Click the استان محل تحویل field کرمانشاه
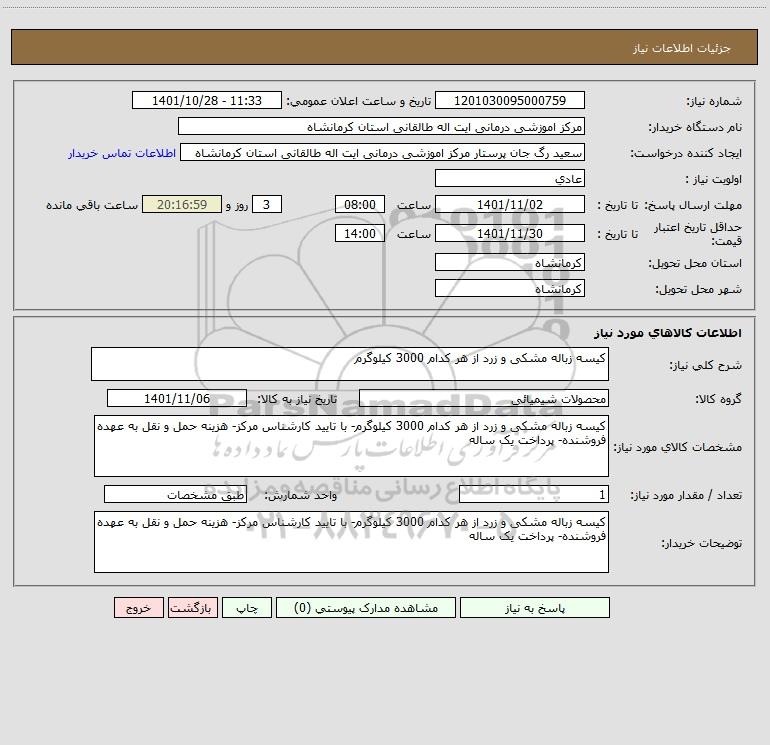This screenshot has width=770, height=745. click(x=510, y=262)
